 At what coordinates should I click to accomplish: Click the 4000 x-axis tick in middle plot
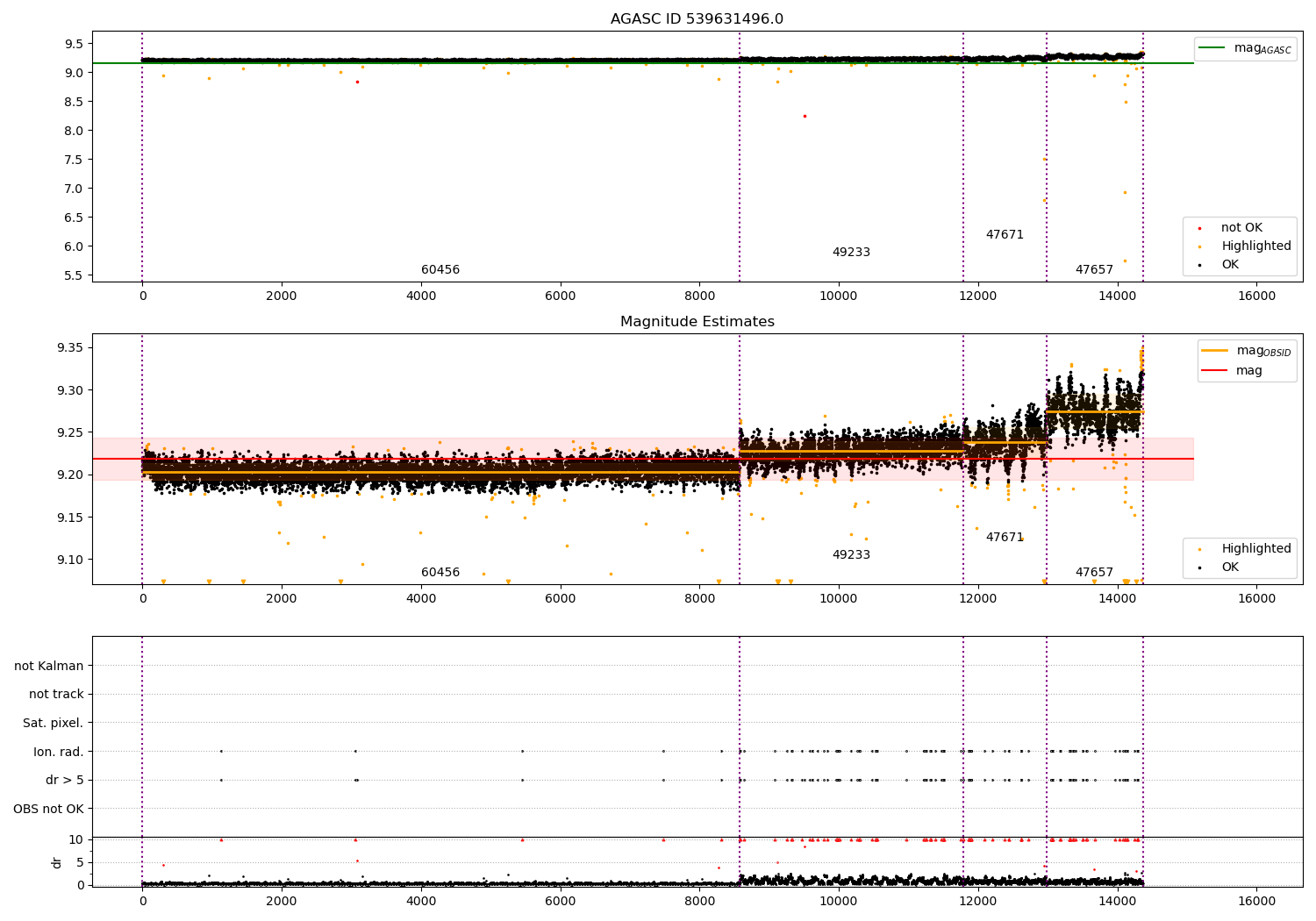421,599
